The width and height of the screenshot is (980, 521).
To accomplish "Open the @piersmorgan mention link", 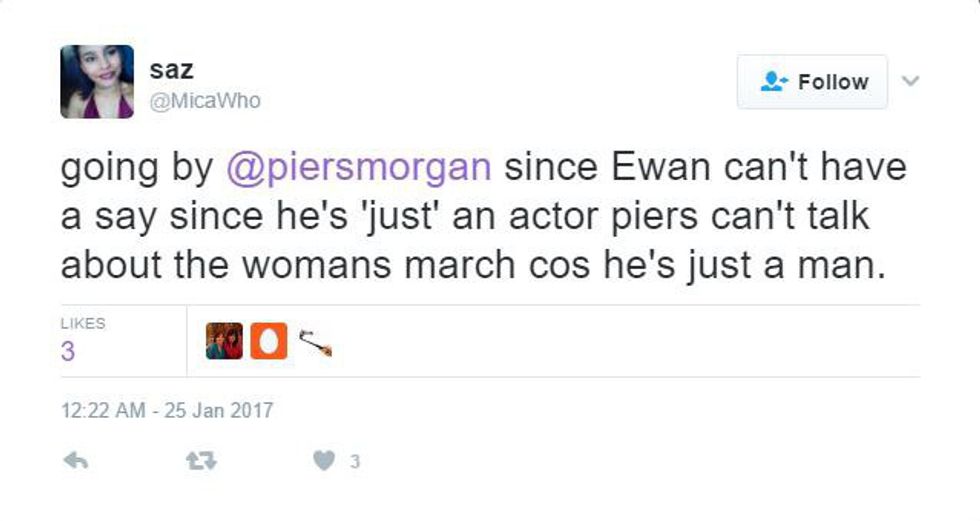I will click(x=359, y=168).
